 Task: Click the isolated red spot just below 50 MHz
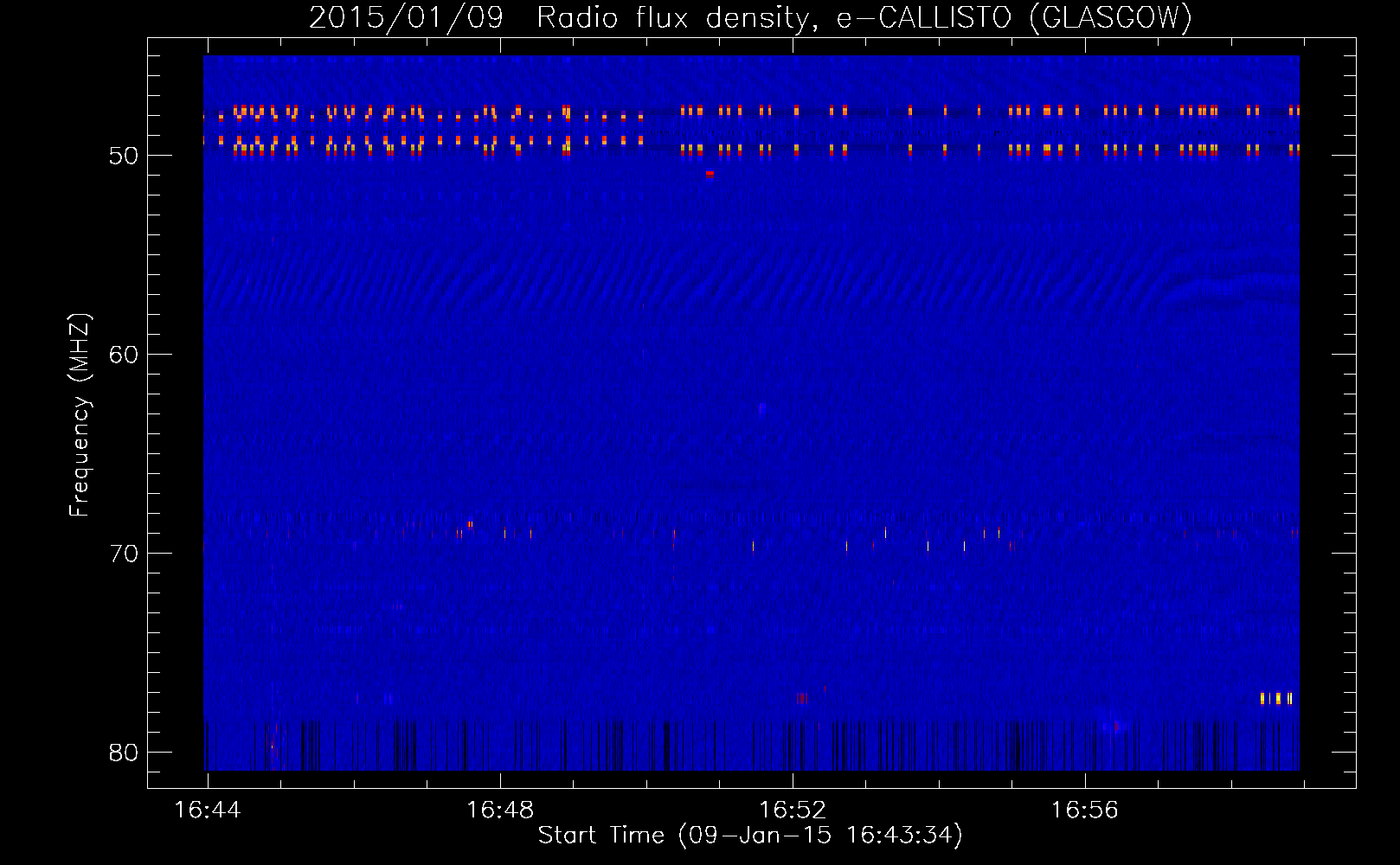pos(710,174)
